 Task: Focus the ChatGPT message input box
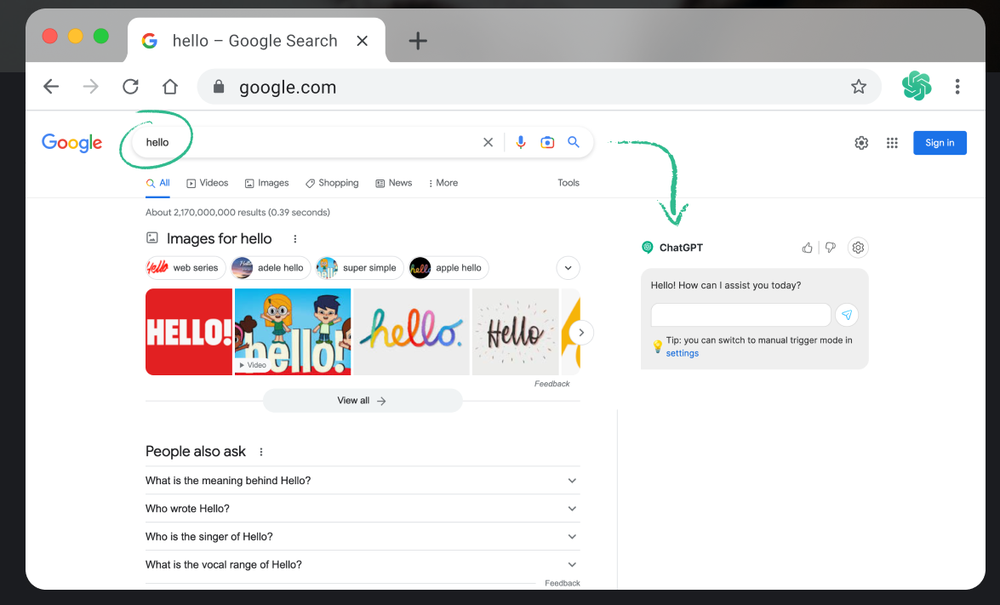click(x=740, y=315)
